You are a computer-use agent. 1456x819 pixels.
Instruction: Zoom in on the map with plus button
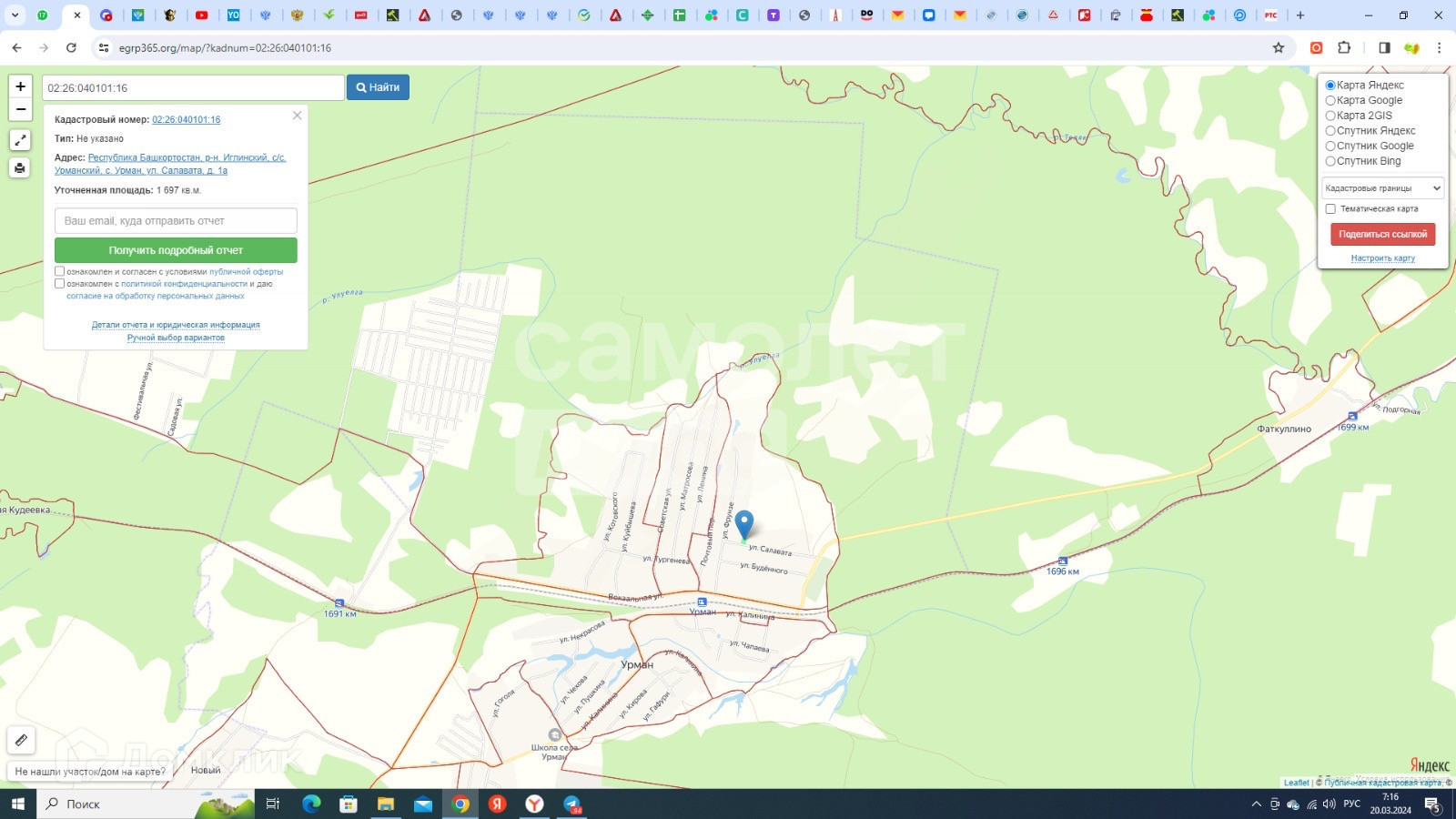pyautogui.click(x=20, y=86)
